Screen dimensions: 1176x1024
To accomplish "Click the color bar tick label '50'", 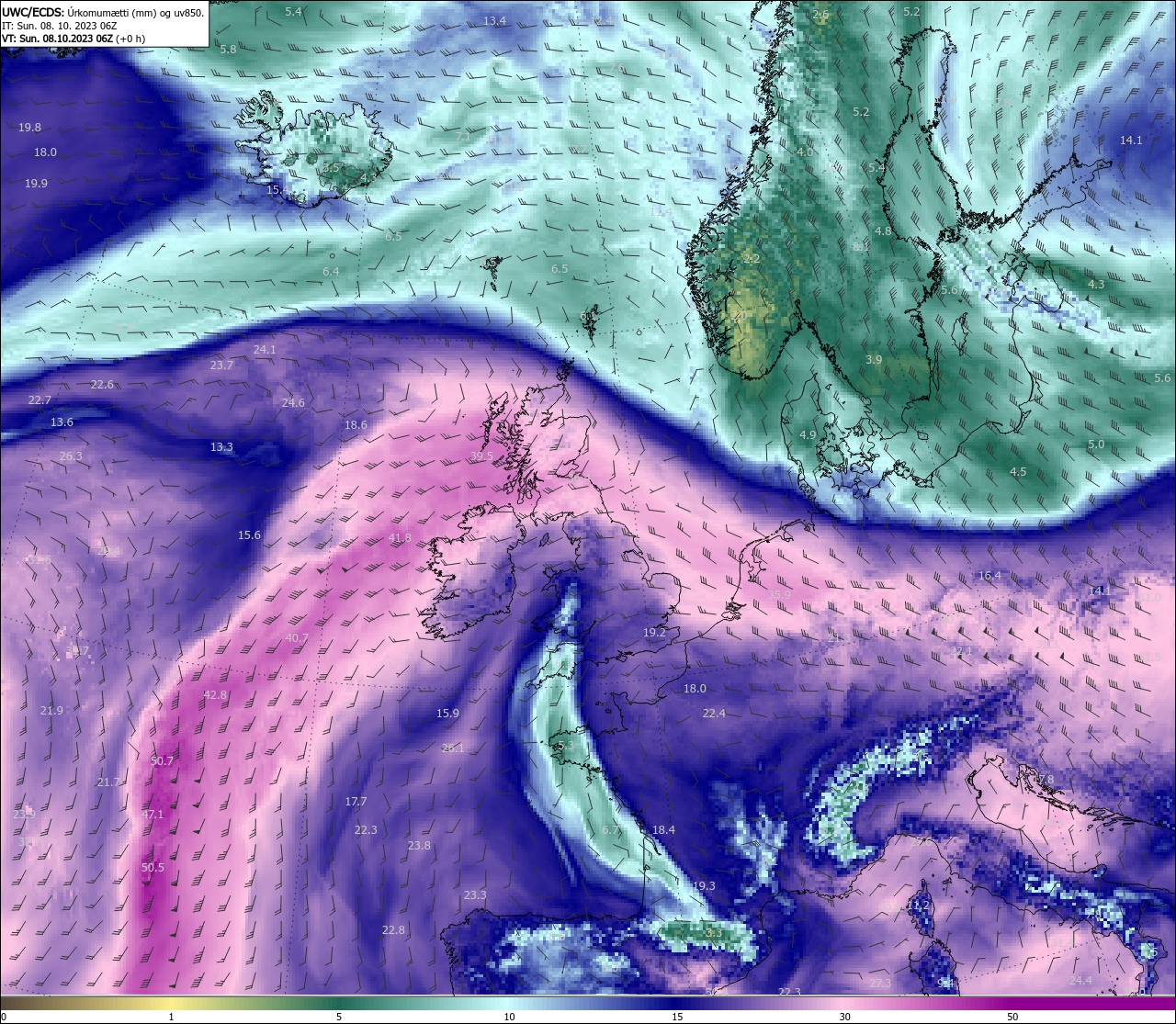I will [1012, 1017].
